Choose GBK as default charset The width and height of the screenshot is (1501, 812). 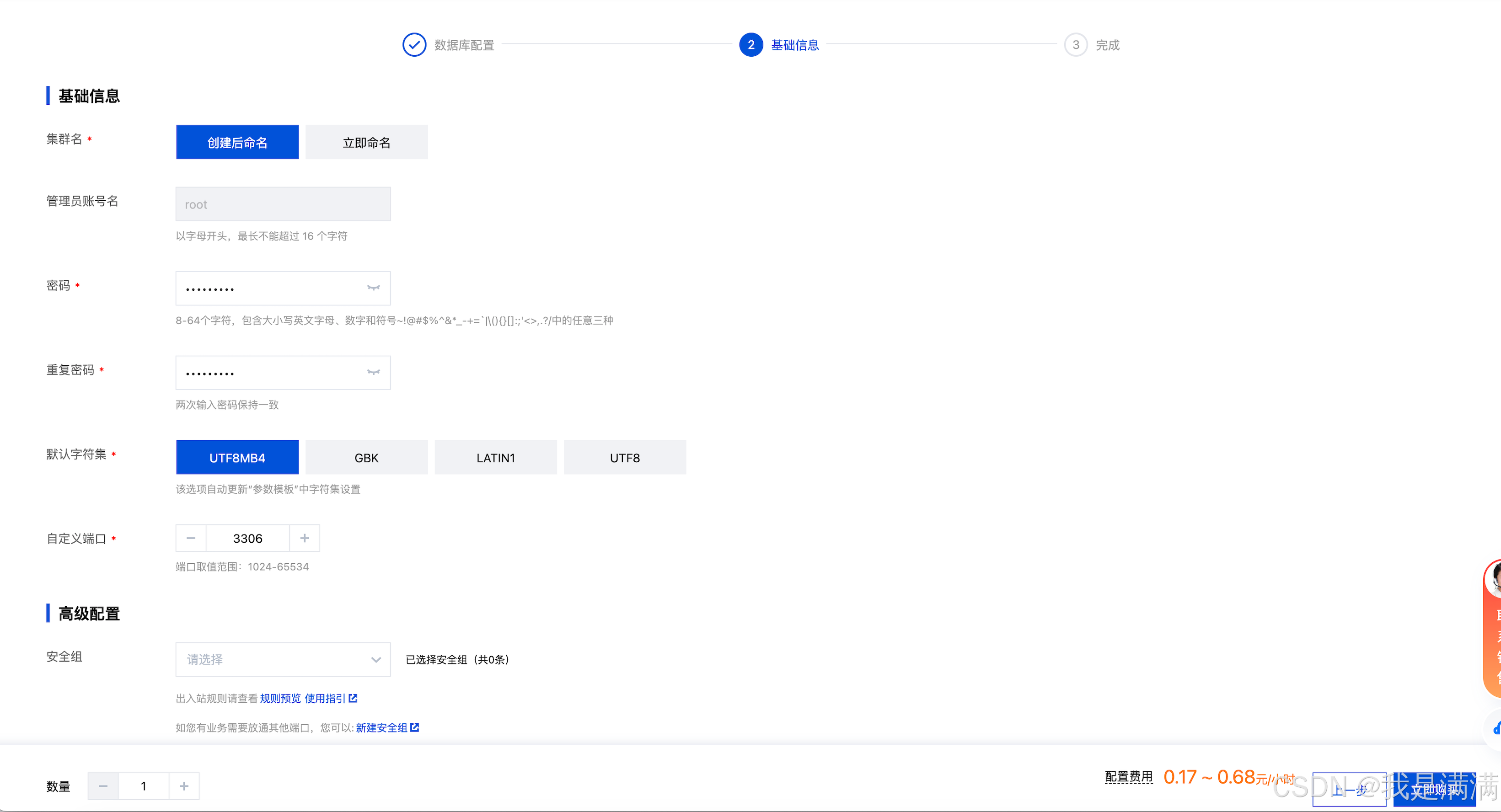tap(366, 457)
